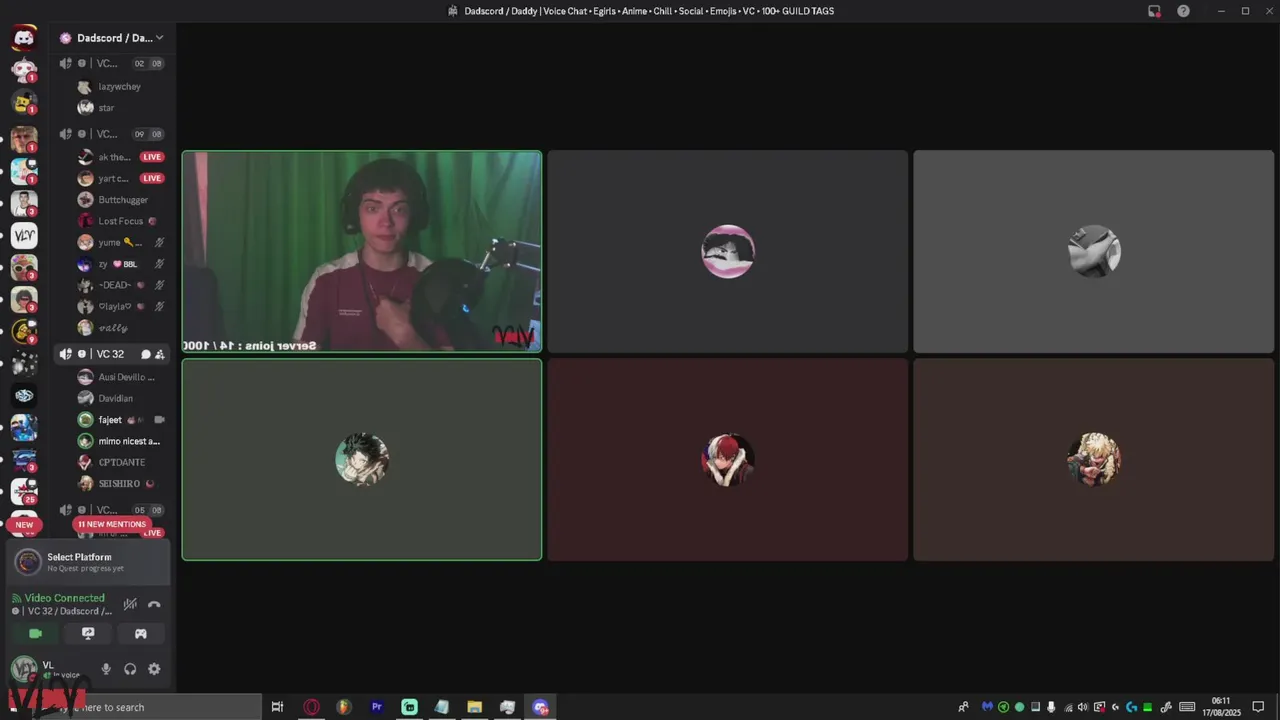1280x720 pixels.
Task: Select user Buttchugger in voice list
Action: pyautogui.click(x=120, y=200)
